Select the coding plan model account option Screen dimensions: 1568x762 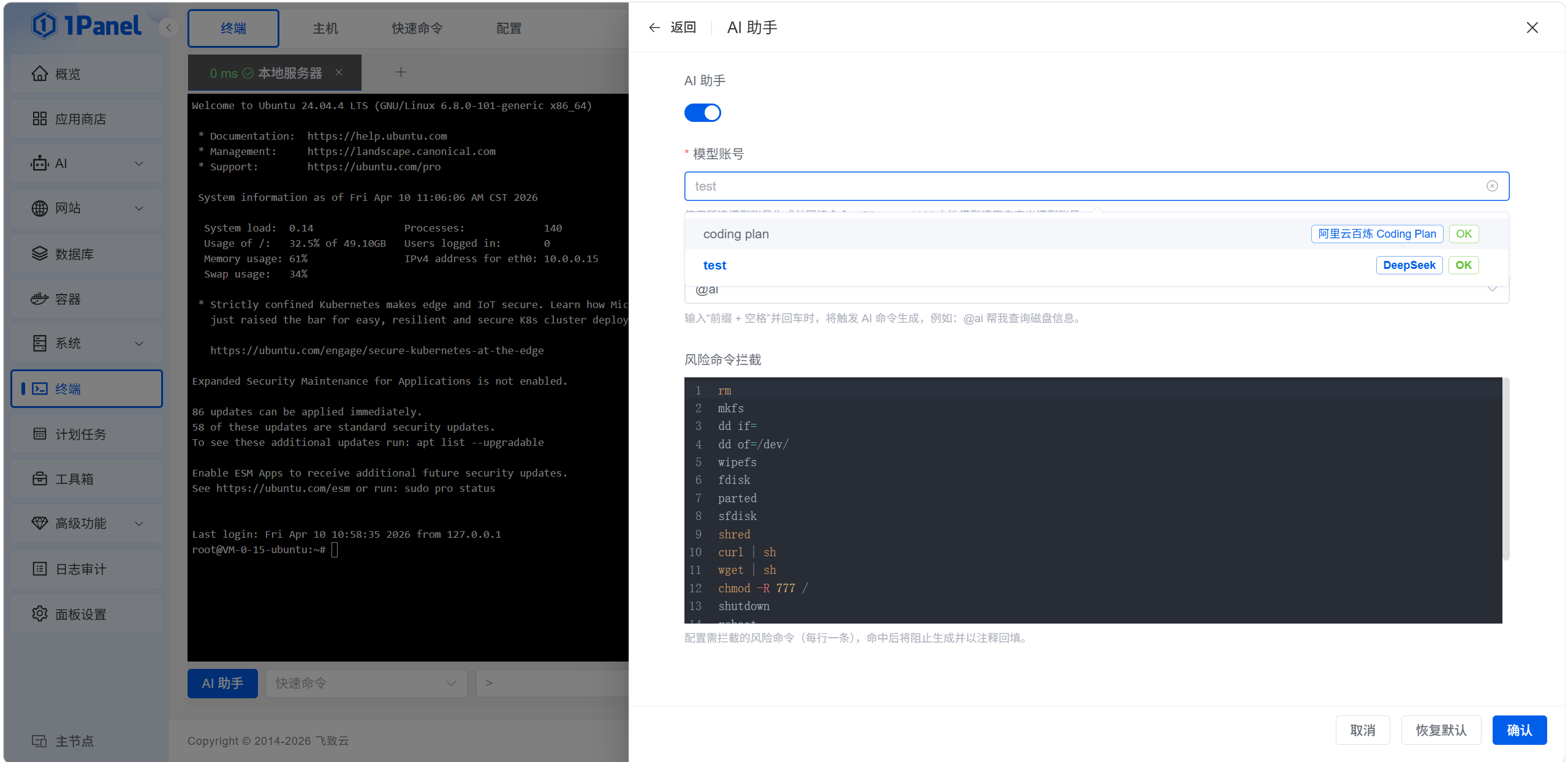tap(735, 234)
